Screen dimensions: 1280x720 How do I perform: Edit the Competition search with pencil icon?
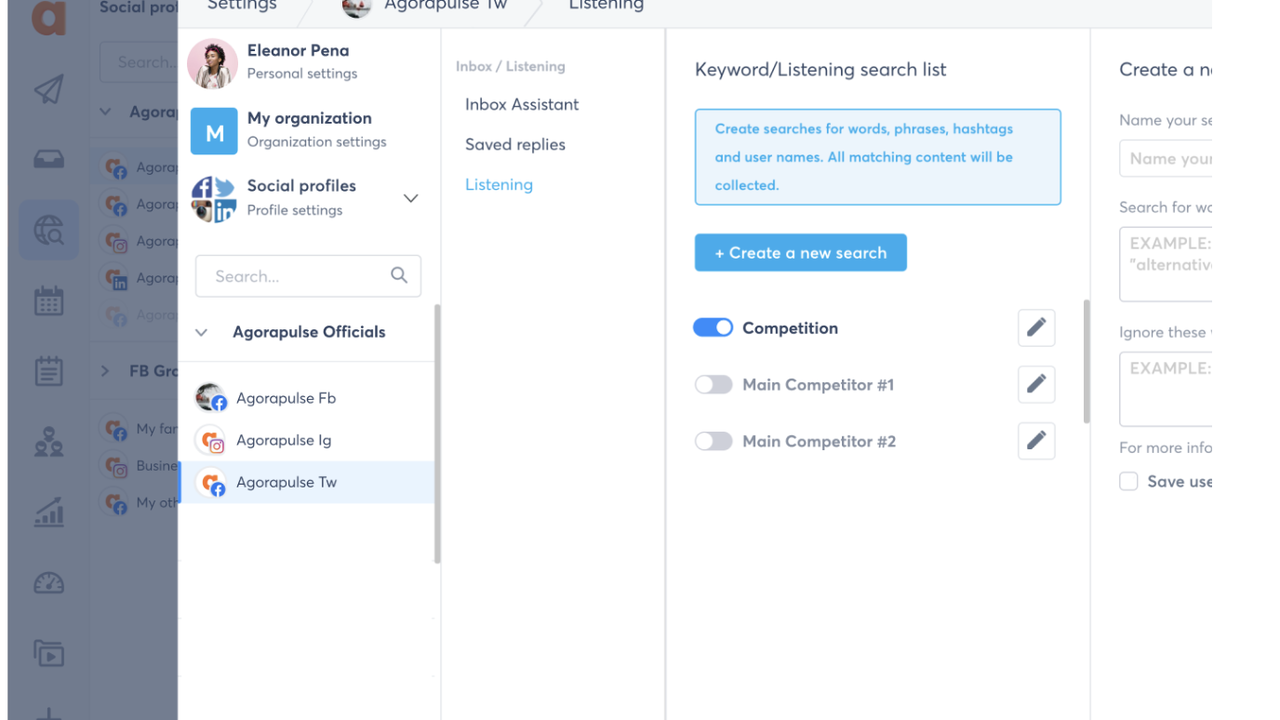[x=1036, y=328]
